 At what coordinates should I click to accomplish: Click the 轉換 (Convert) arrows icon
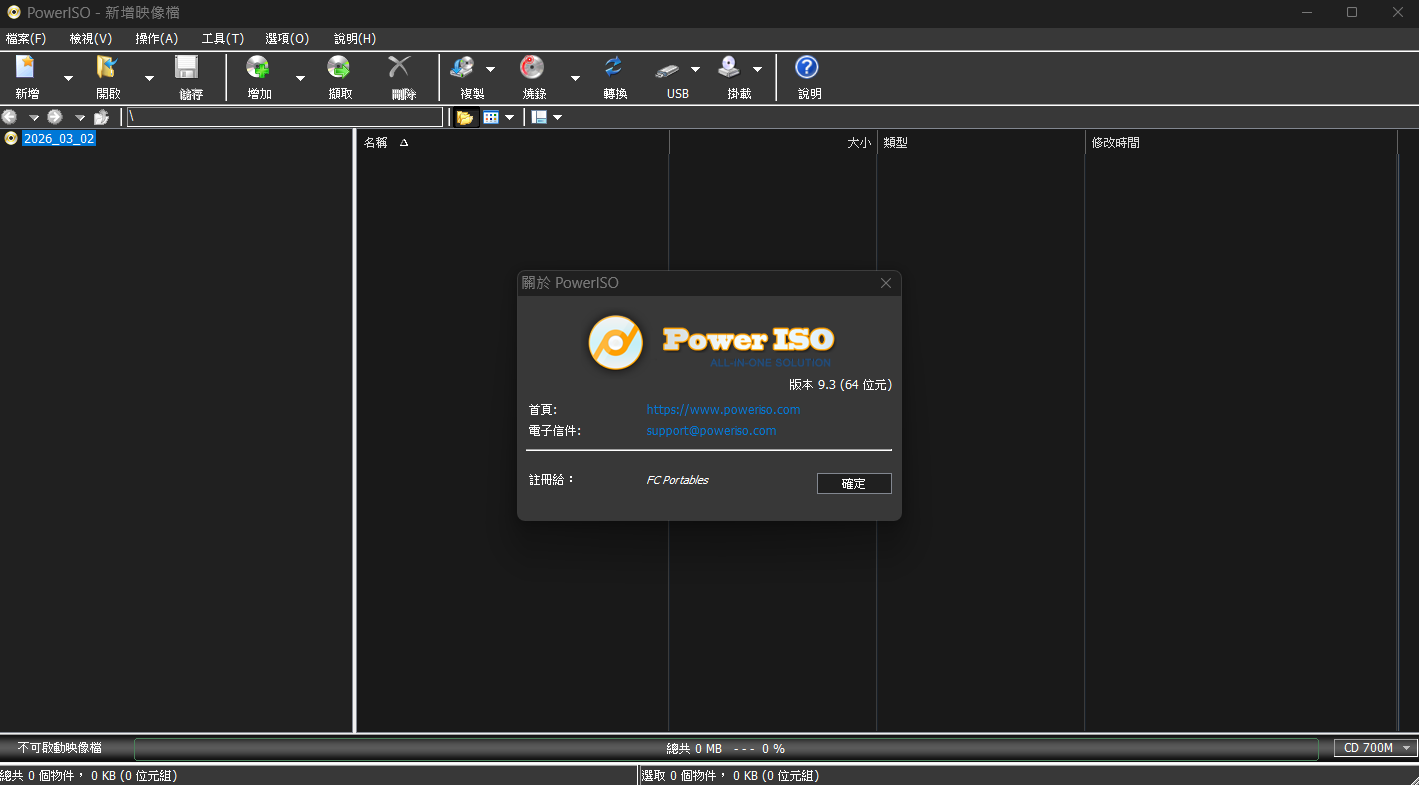click(x=613, y=68)
